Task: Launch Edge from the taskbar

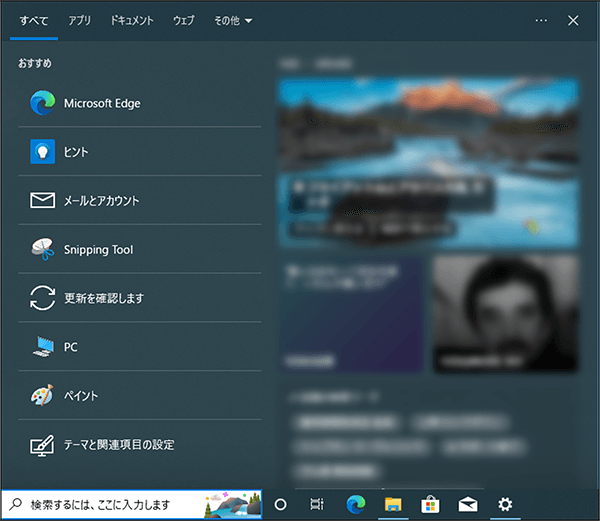Action: pyautogui.click(x=356, y=505)
